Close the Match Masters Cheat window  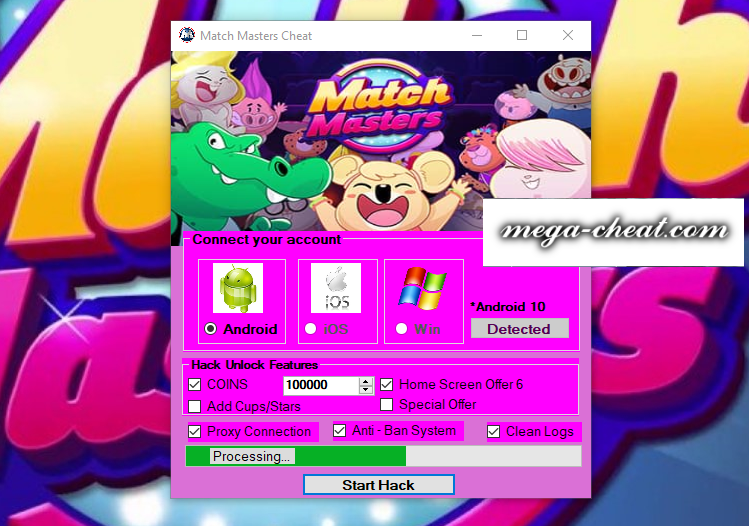pos(568,35)
